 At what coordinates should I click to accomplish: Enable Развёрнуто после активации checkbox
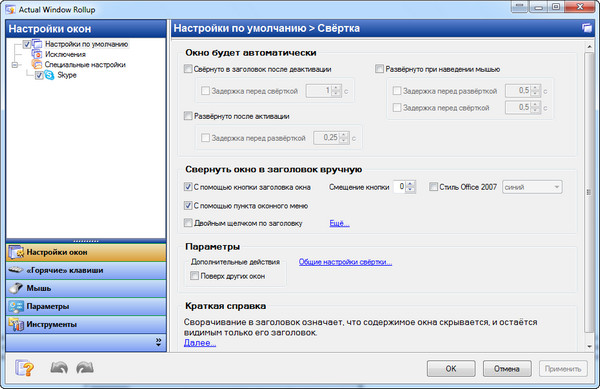click(188, 116)
